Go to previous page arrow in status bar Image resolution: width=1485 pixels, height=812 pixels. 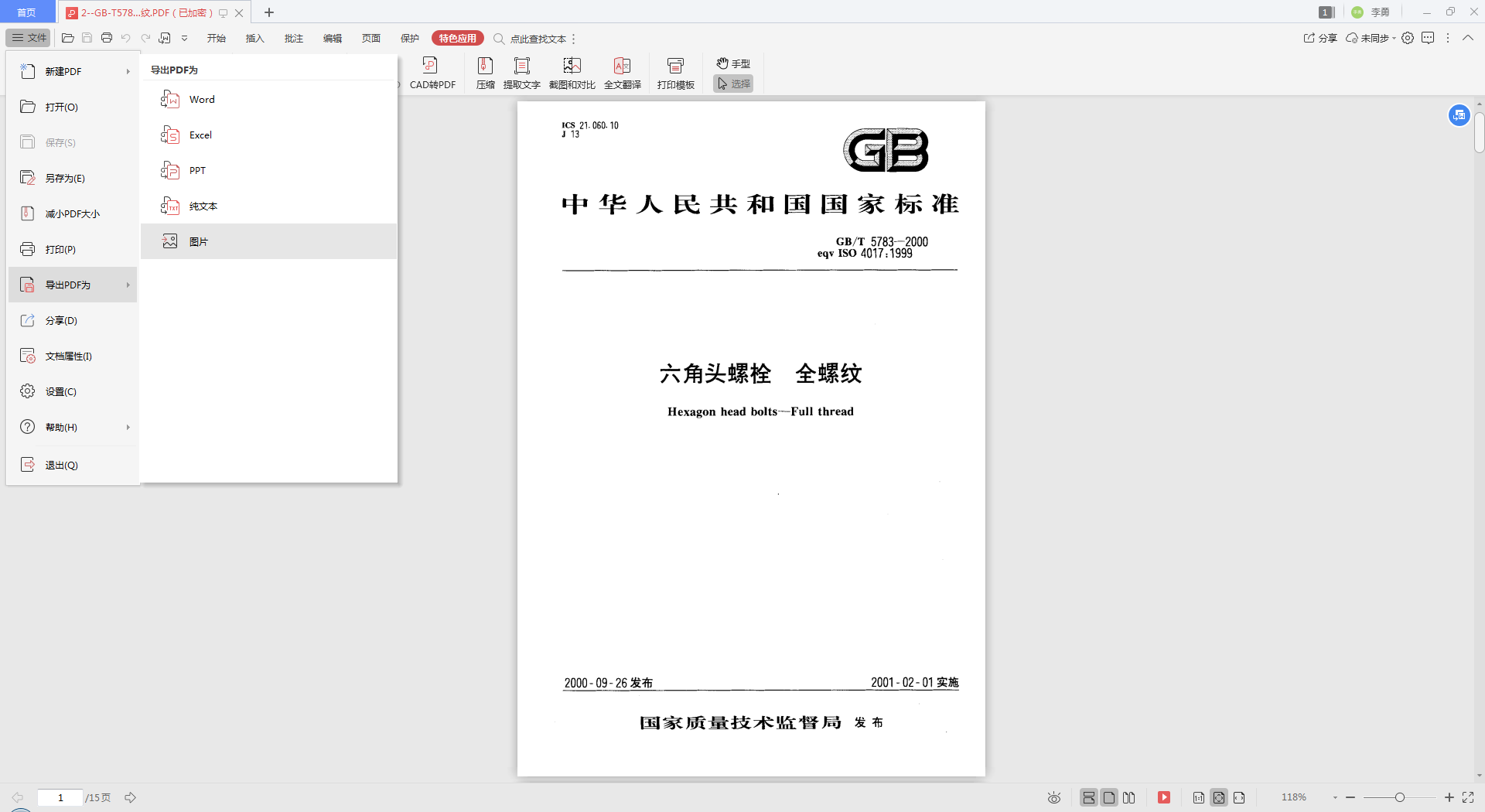(17, 797)
